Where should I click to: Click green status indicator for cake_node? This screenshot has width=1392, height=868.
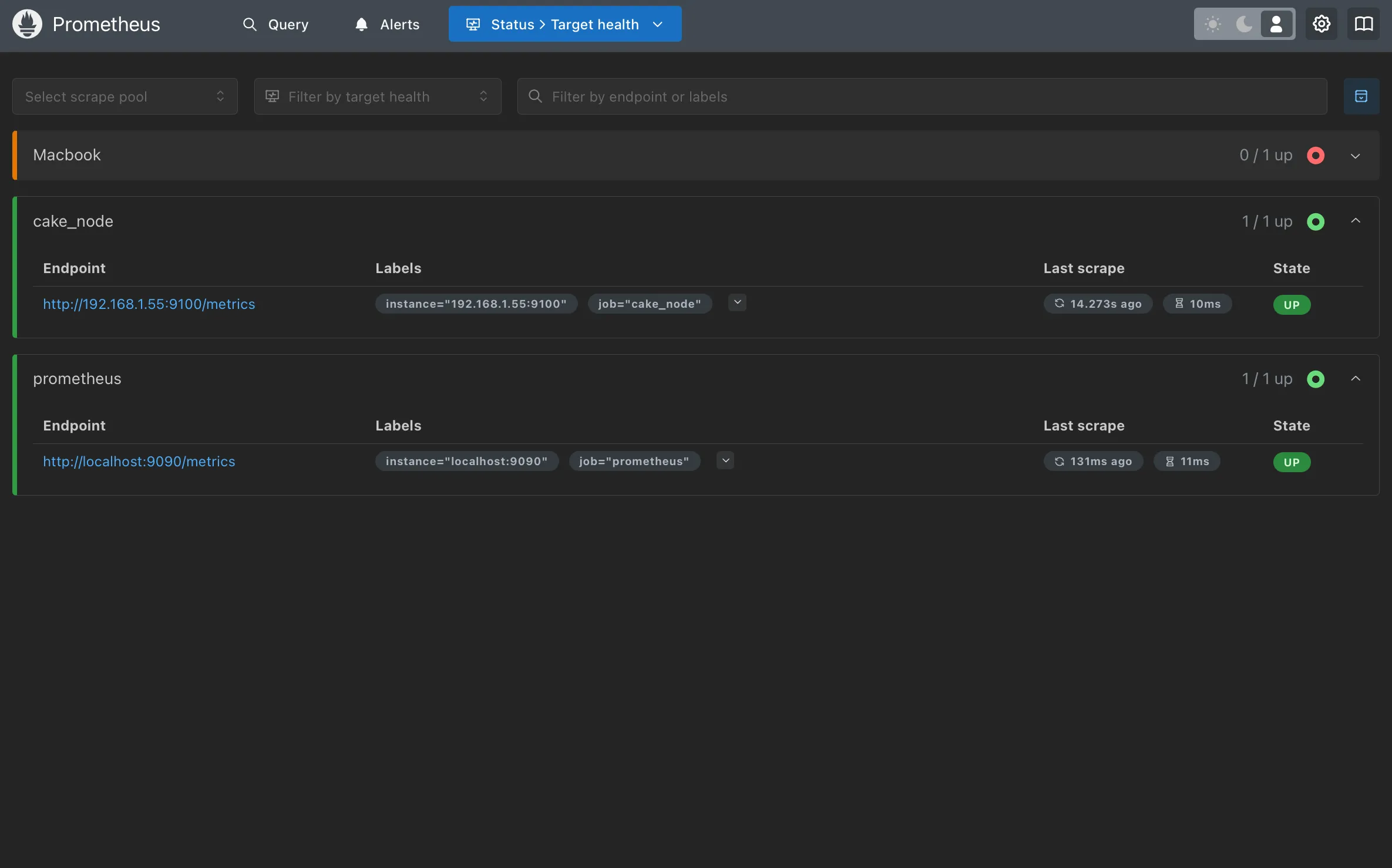pyautogui.click(x=1316, y=222)
